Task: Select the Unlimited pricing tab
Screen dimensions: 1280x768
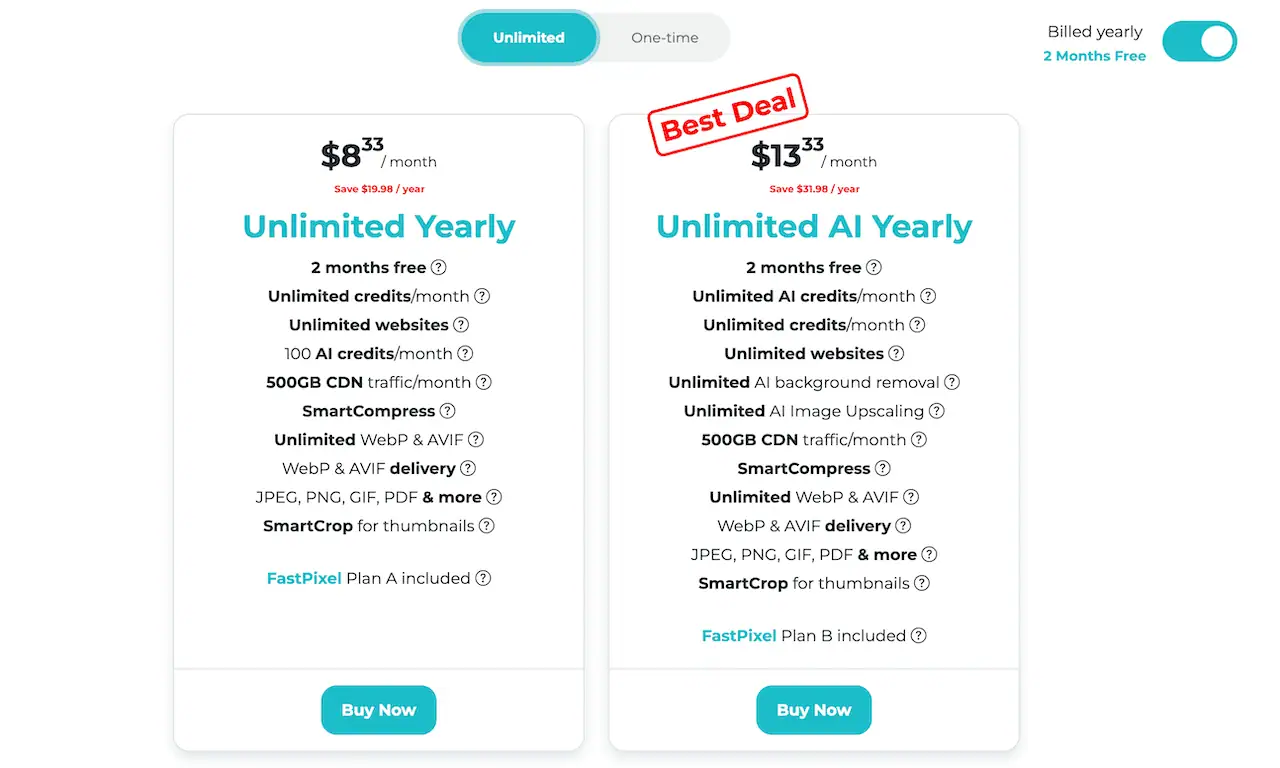Action: click(x=528, y=37)
